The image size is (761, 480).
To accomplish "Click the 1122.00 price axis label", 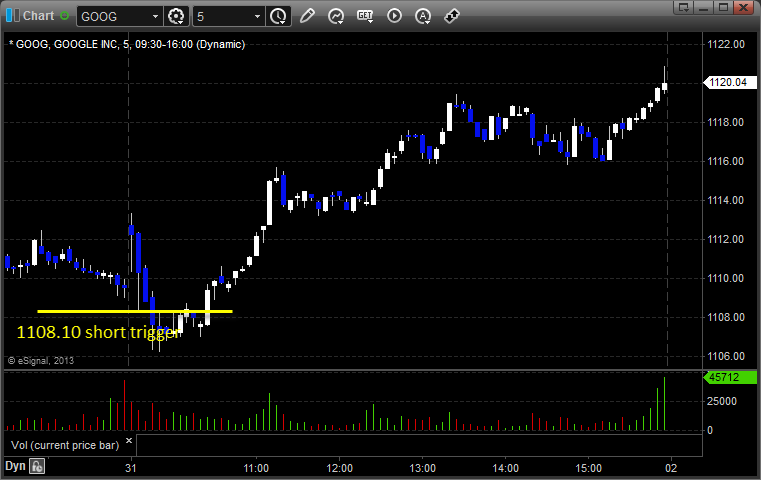I will click(x=726, y=44).
